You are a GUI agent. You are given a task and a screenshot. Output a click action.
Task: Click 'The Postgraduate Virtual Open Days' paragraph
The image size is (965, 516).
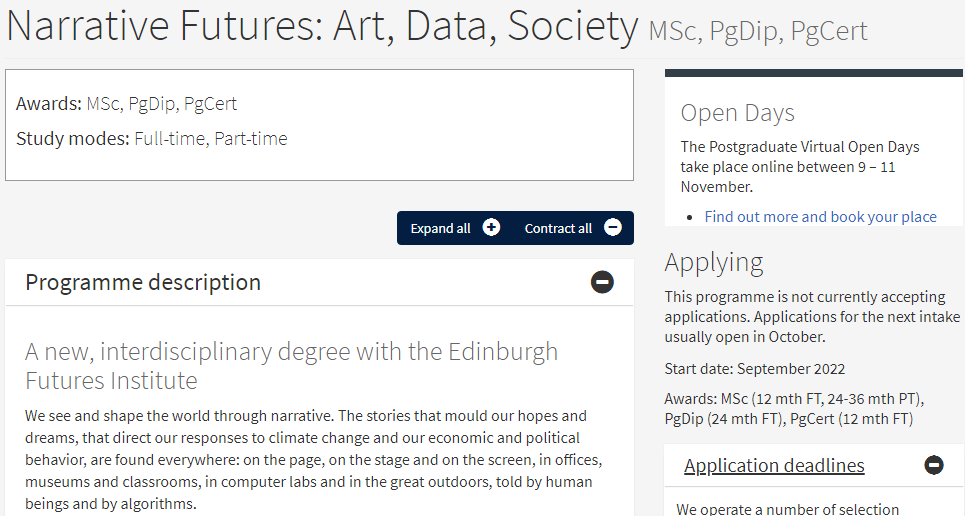pyautogui.click(x=799, y=167)
